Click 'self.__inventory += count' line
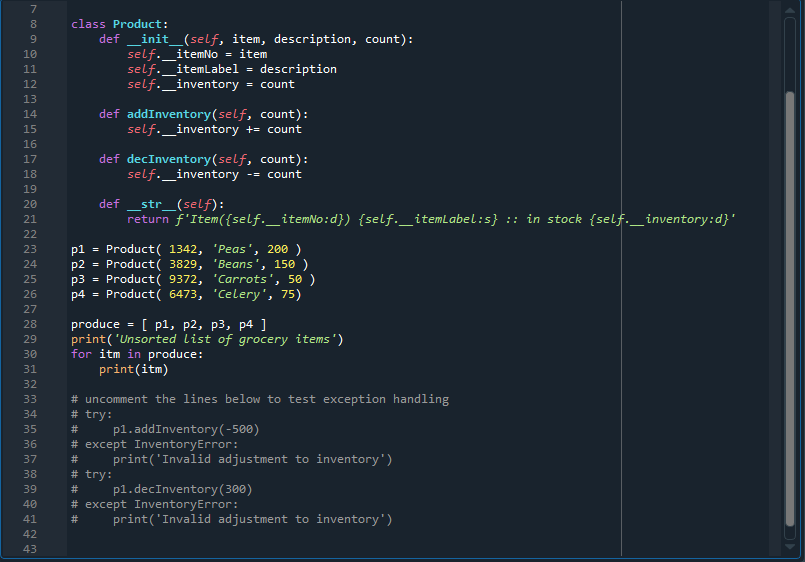805x562 pixels. click(x=215, y=129)
